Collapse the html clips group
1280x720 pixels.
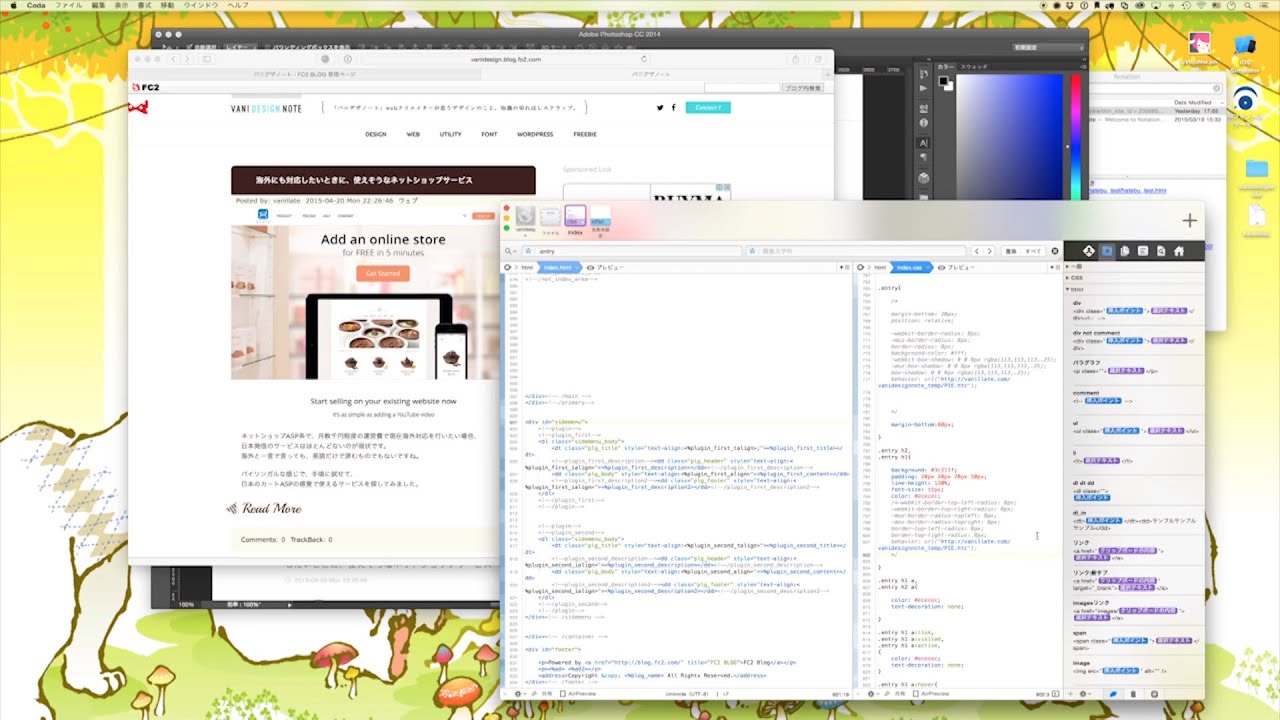(1068, 289)
